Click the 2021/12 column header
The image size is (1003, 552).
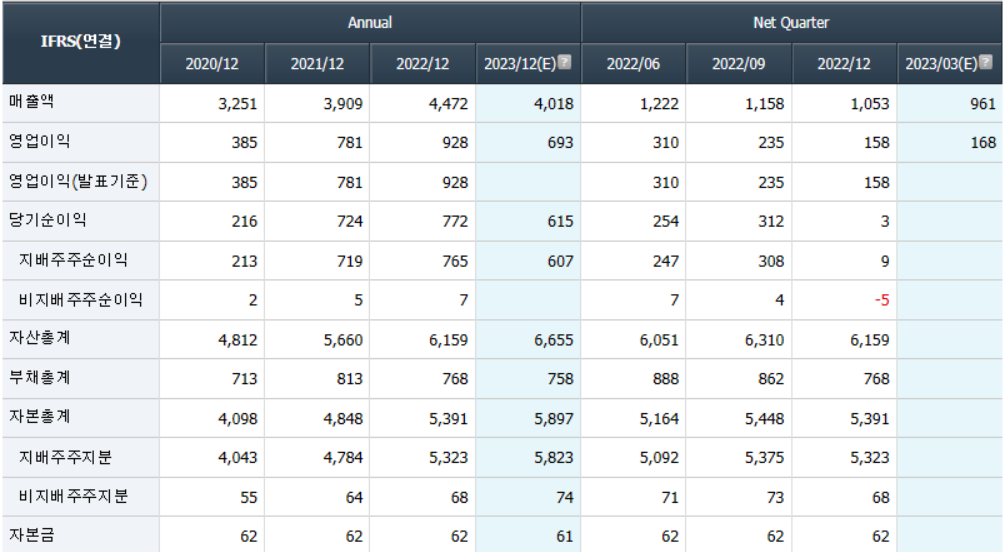click(317, 64)
